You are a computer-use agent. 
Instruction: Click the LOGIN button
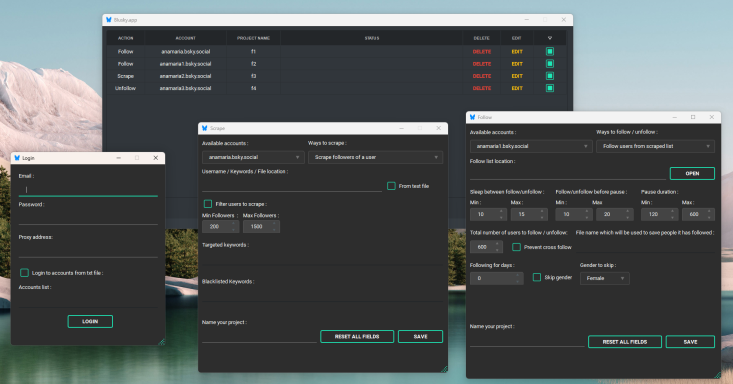tap(90, 321)
